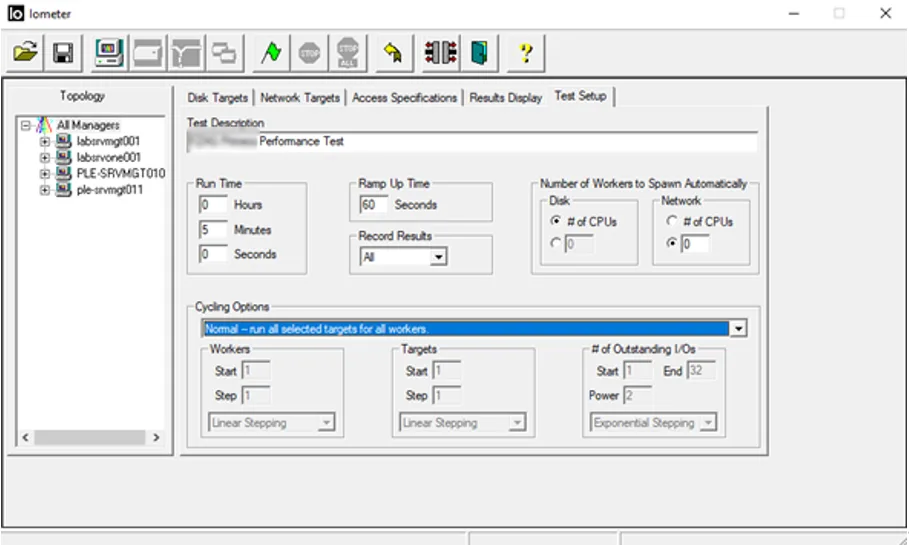Switch to the Disk Targets tab
The image size is (909, 545).
(x=217, y=97)
